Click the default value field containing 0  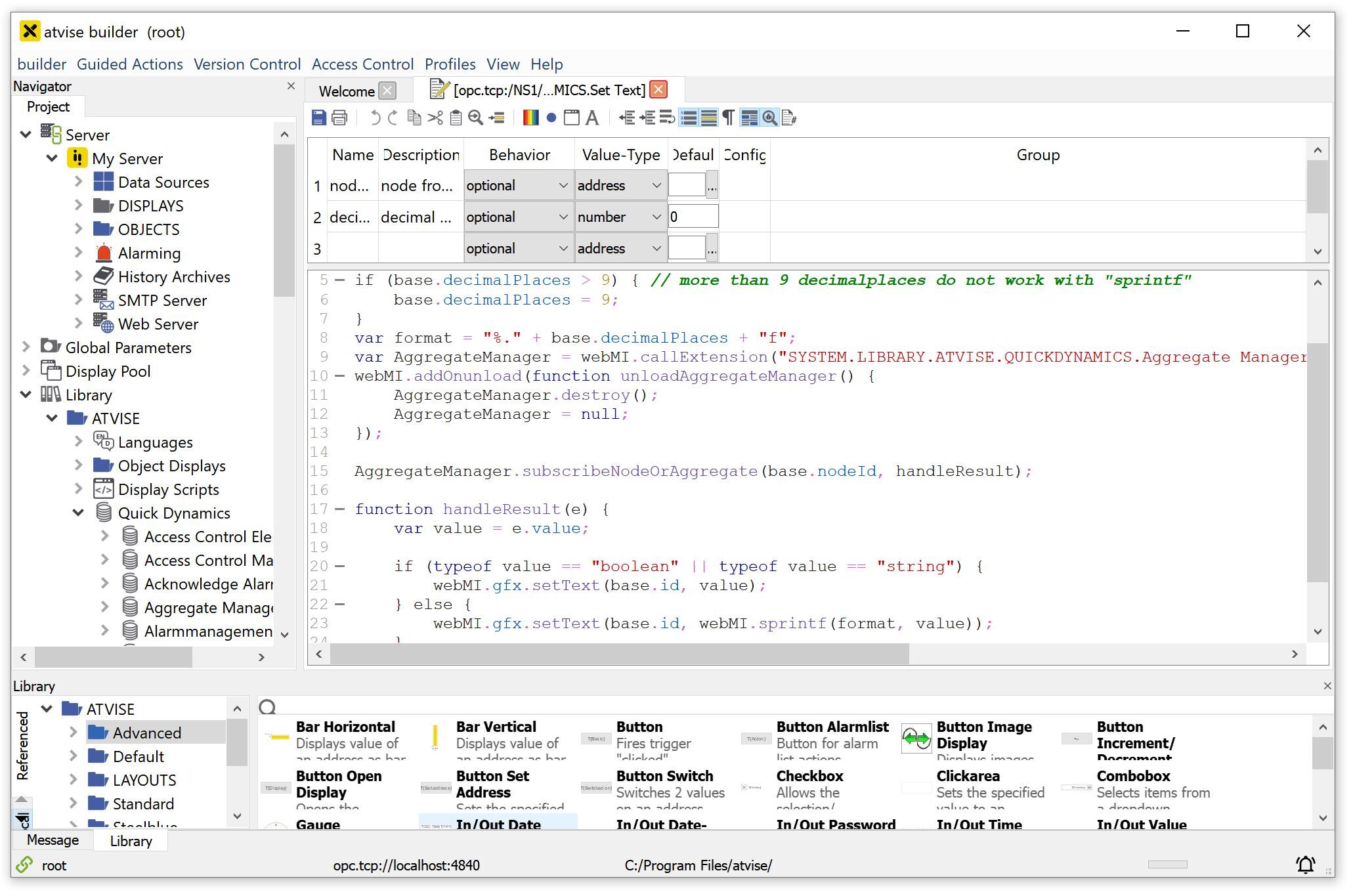693,217
